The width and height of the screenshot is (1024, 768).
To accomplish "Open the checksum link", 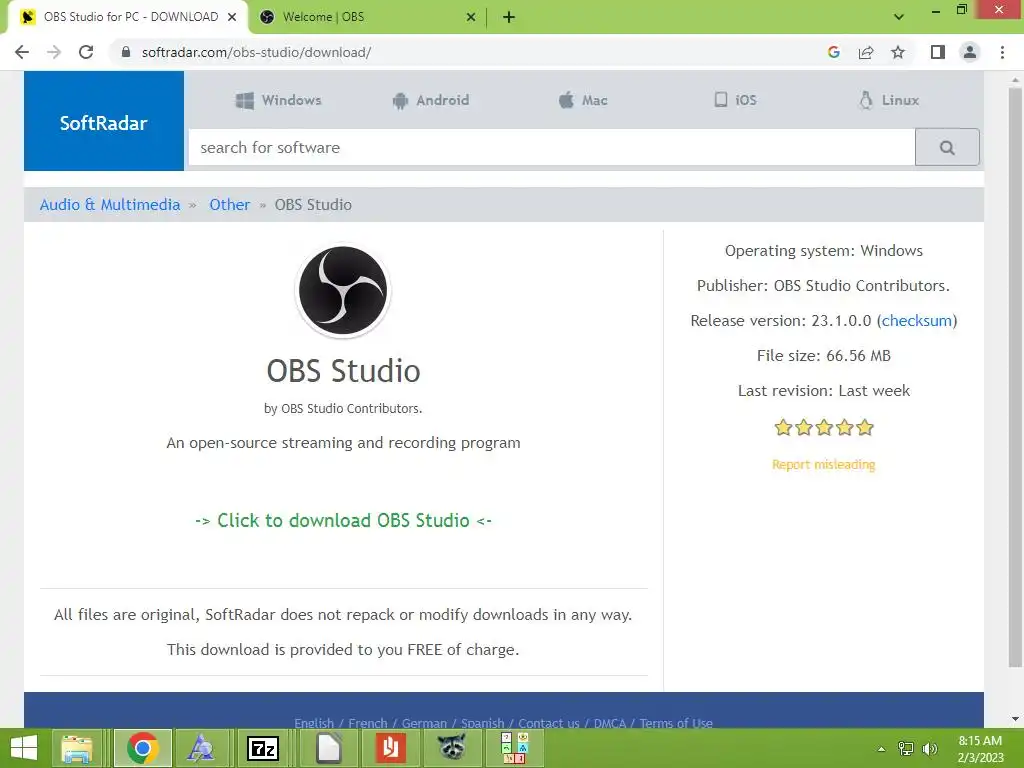I will 917,321.
